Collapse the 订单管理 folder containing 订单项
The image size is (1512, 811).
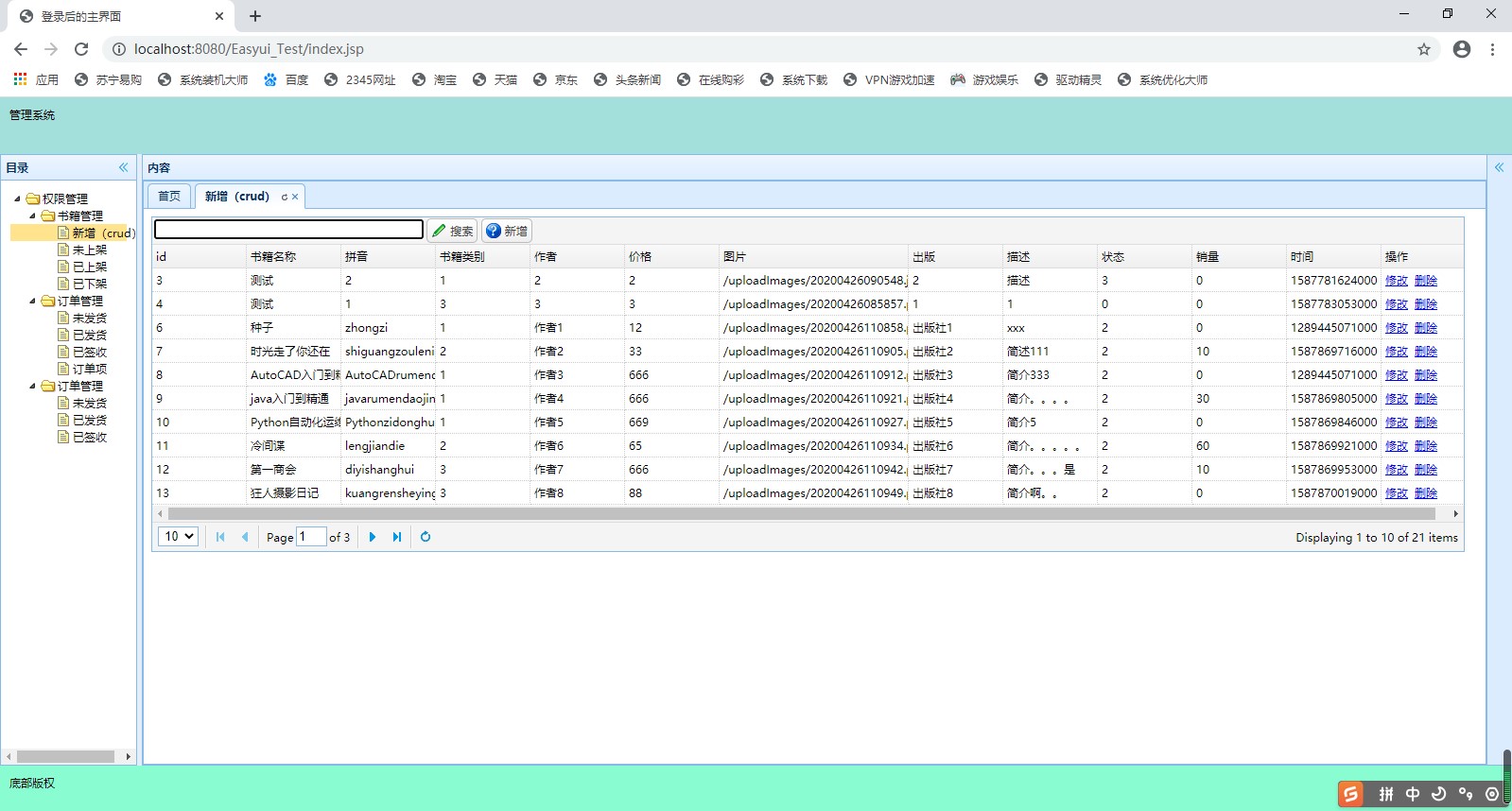click(32, 302)
